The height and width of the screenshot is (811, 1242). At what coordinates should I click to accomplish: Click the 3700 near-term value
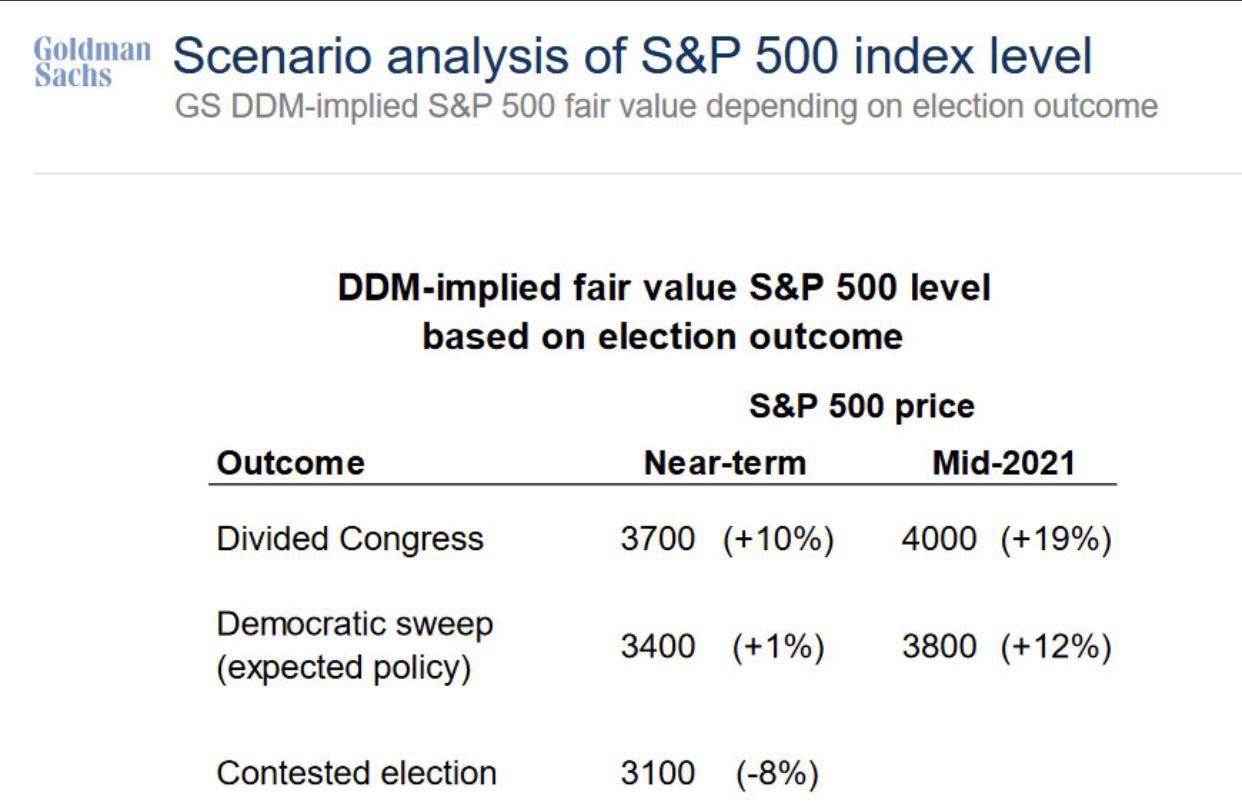tap(657, 539)
